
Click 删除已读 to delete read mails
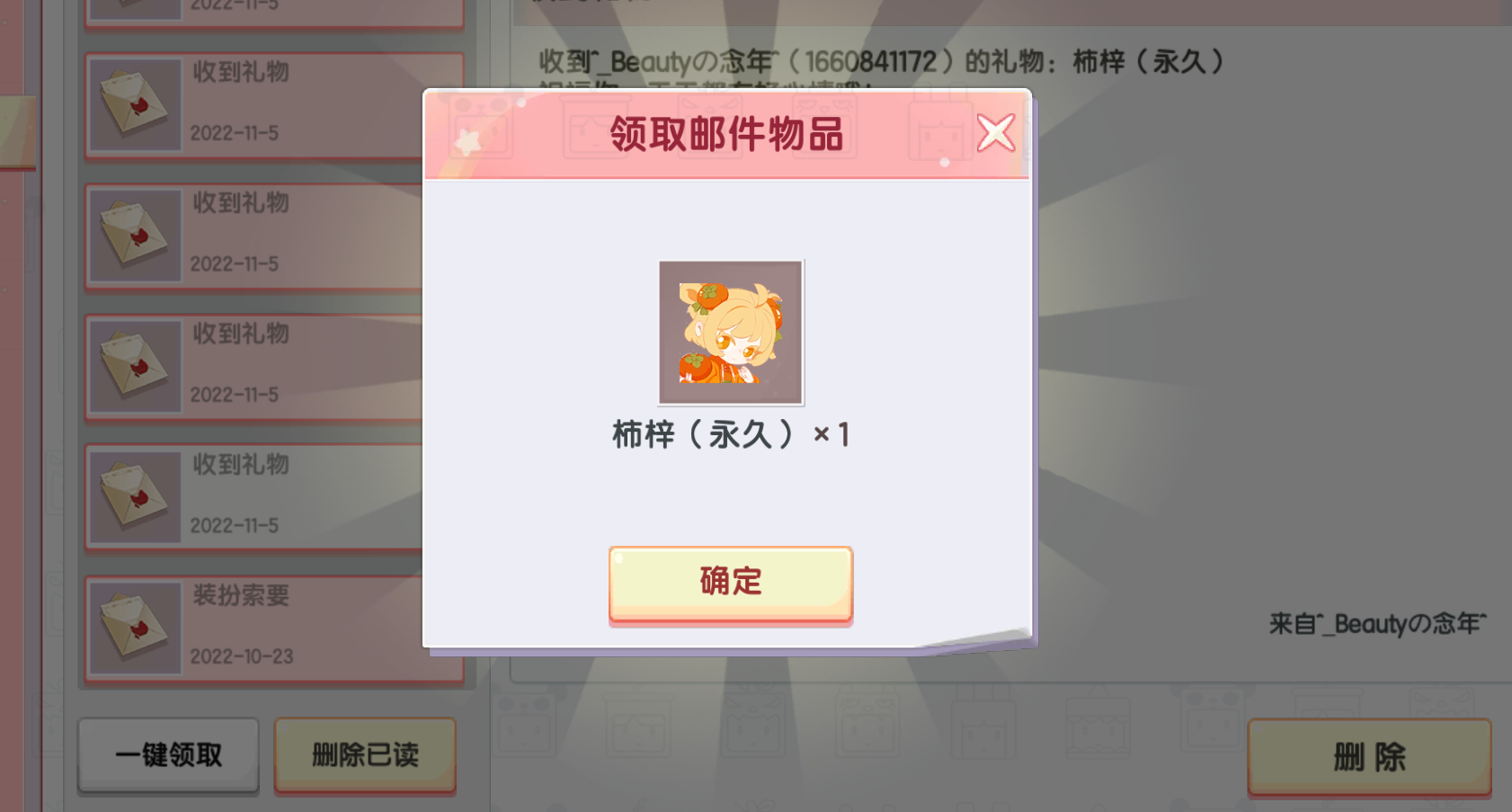tap(365, 754)
